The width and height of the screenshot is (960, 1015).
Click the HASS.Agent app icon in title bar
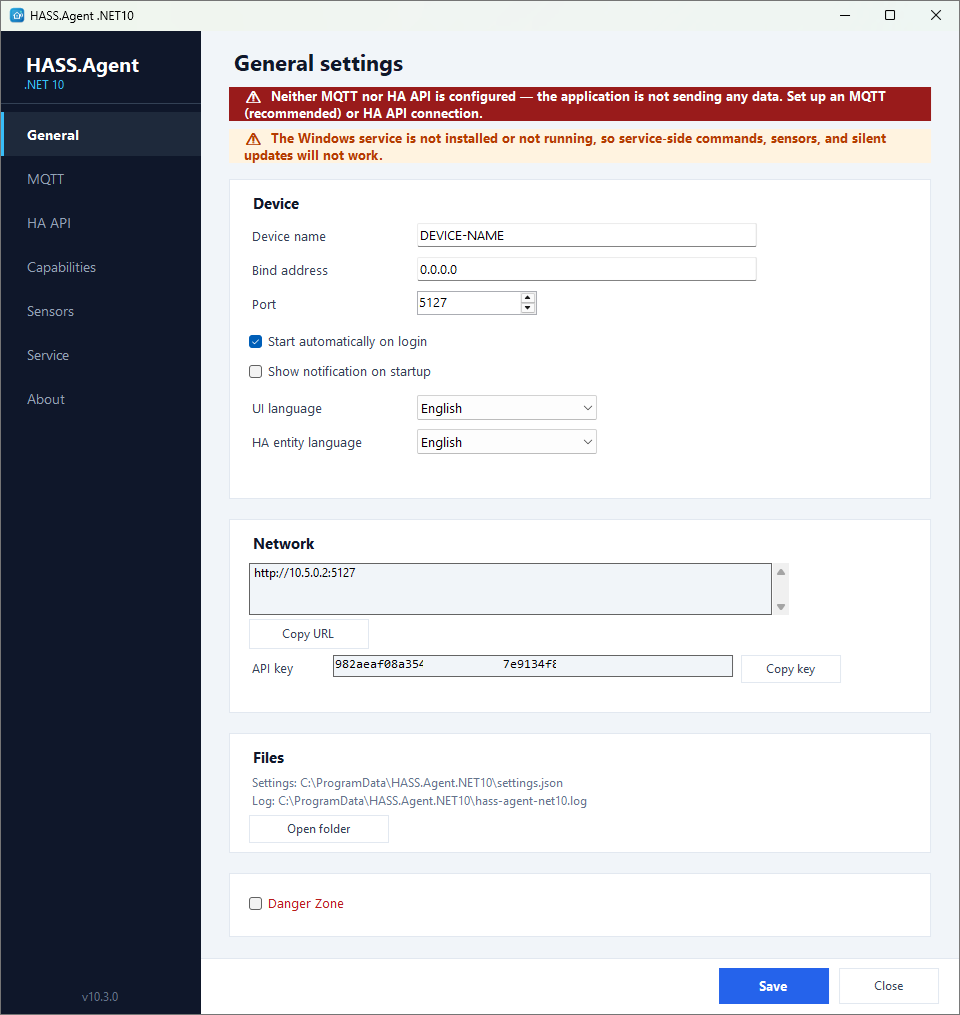click(x=17, y=15)
